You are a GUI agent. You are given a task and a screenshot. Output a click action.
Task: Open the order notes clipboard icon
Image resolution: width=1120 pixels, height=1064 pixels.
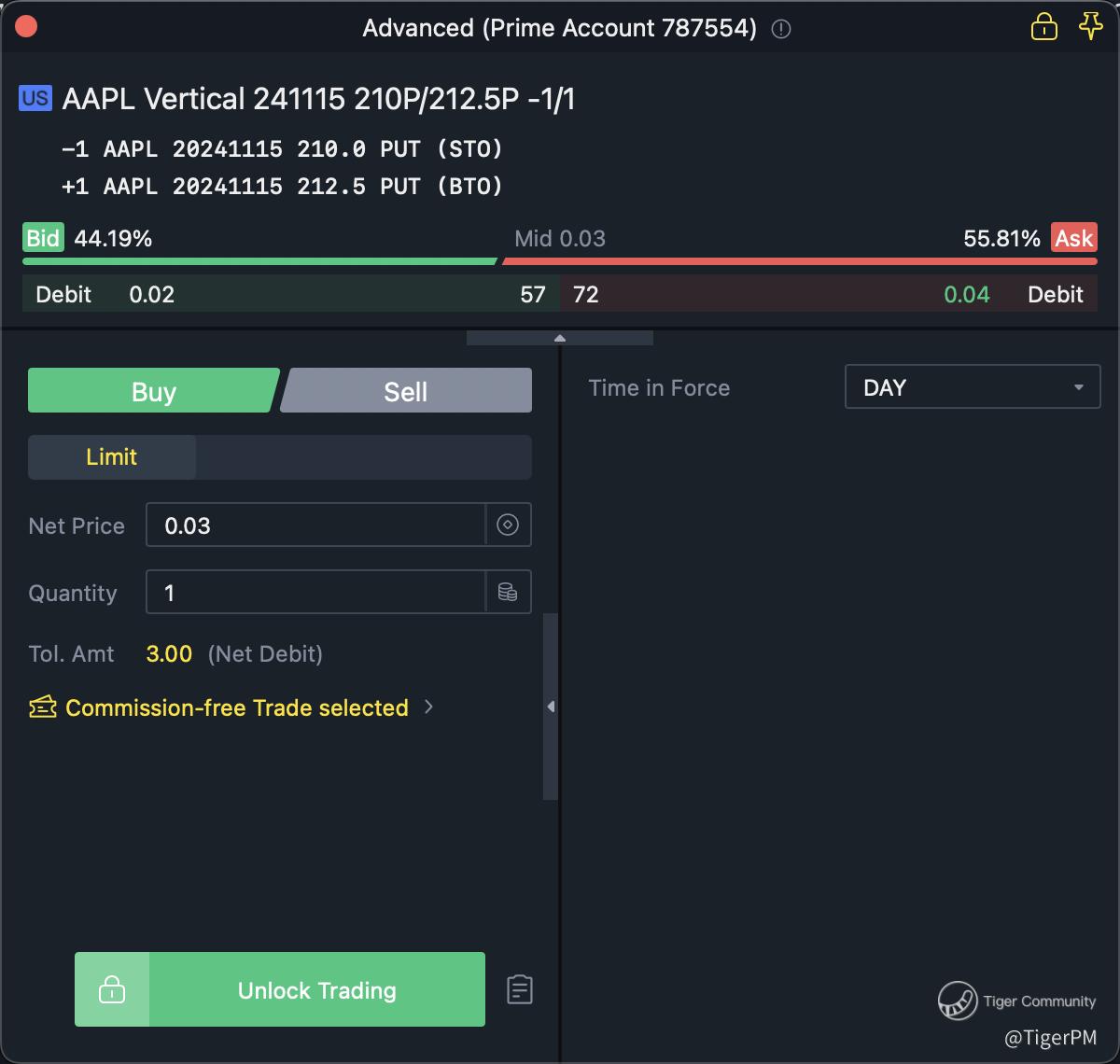tap(520, 989)
